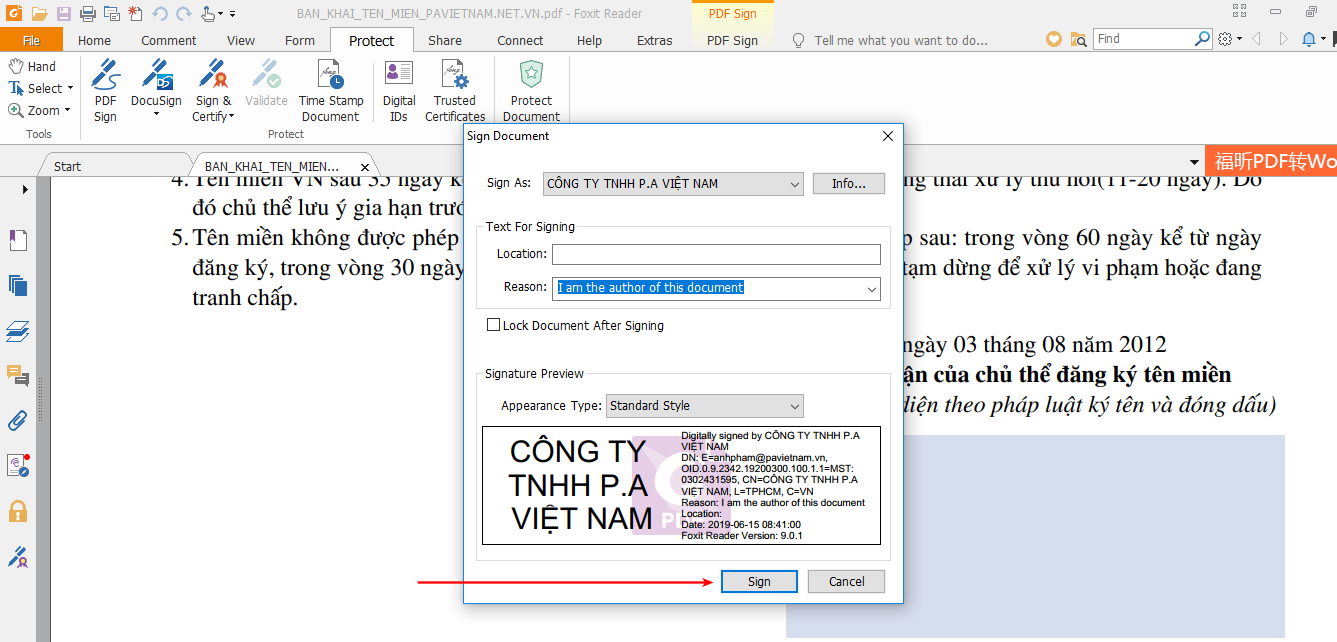1337x642 pixels.
Task: Close the Sign Document dialog
Action: click(887, 136)
